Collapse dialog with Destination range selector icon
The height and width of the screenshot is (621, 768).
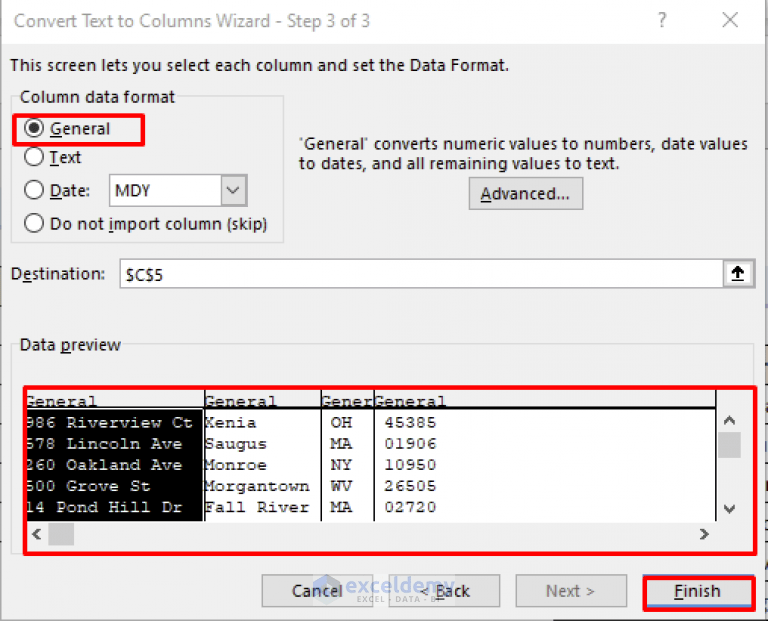tap(738, 274)
